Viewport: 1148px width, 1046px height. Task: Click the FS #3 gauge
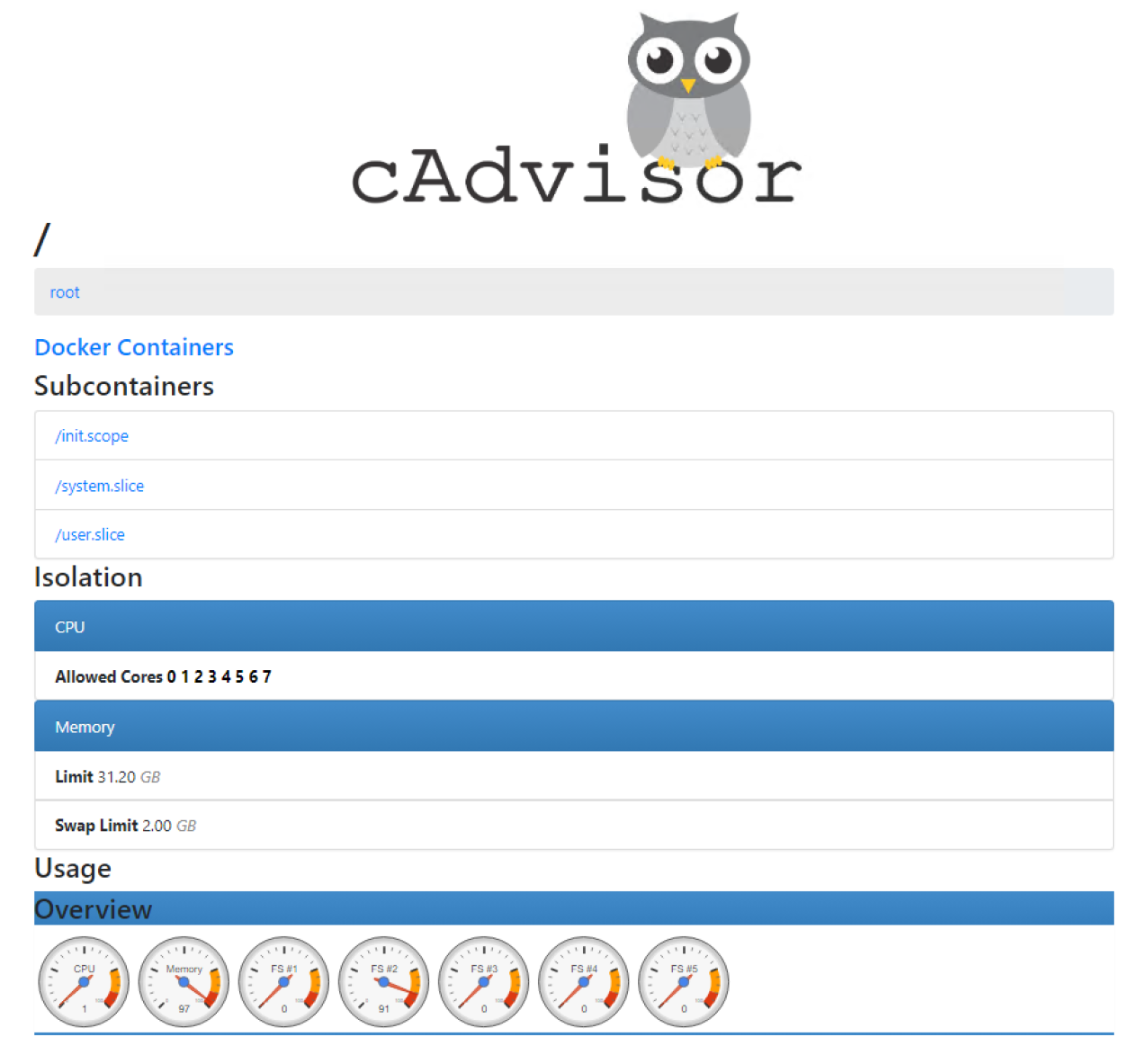[483, 982]
